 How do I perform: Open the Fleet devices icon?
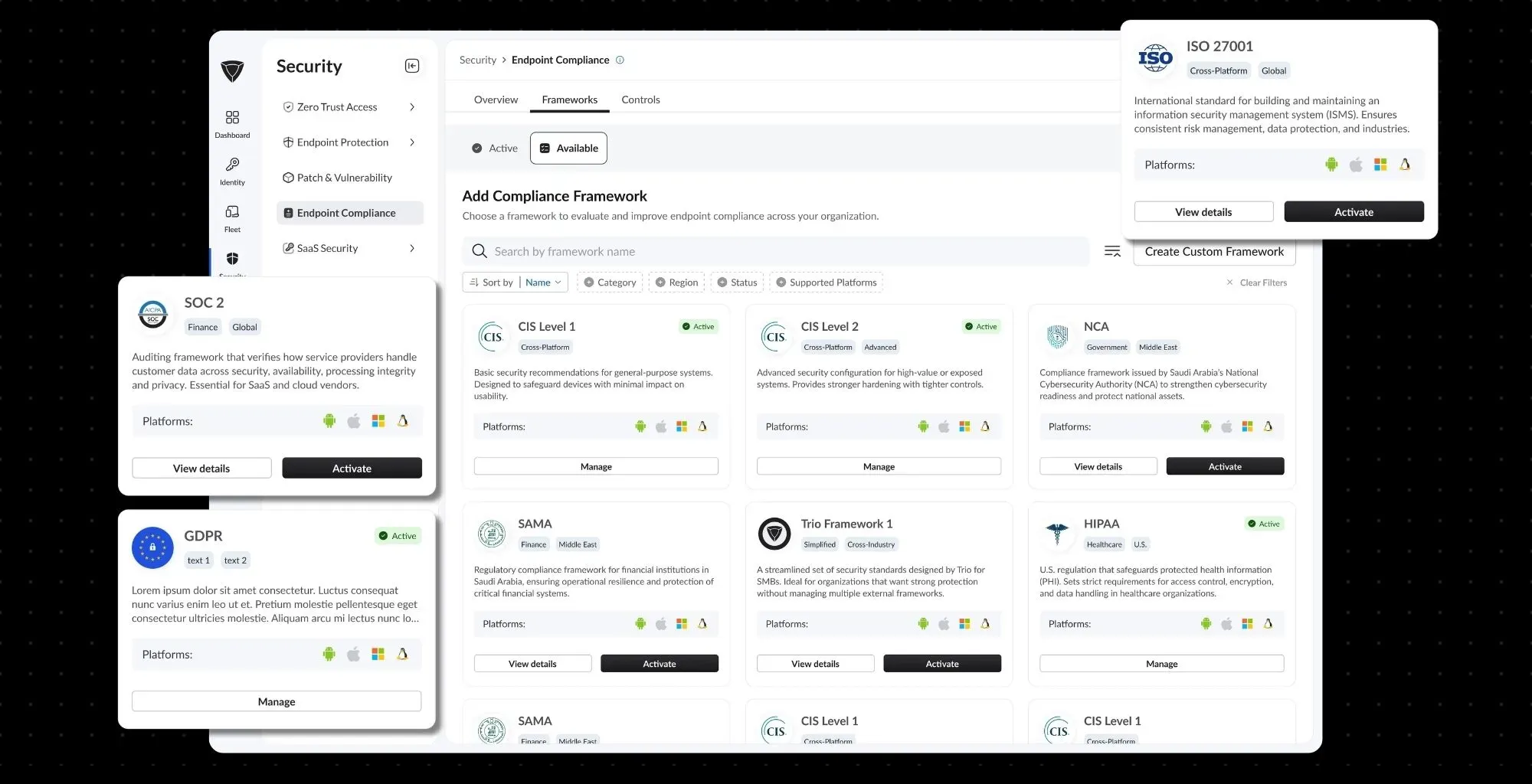tap(232, 212)
